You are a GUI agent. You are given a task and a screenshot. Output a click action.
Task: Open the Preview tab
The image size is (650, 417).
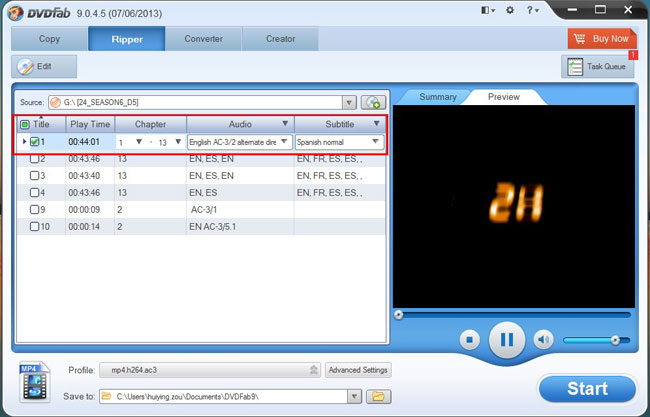coord(504,97)
